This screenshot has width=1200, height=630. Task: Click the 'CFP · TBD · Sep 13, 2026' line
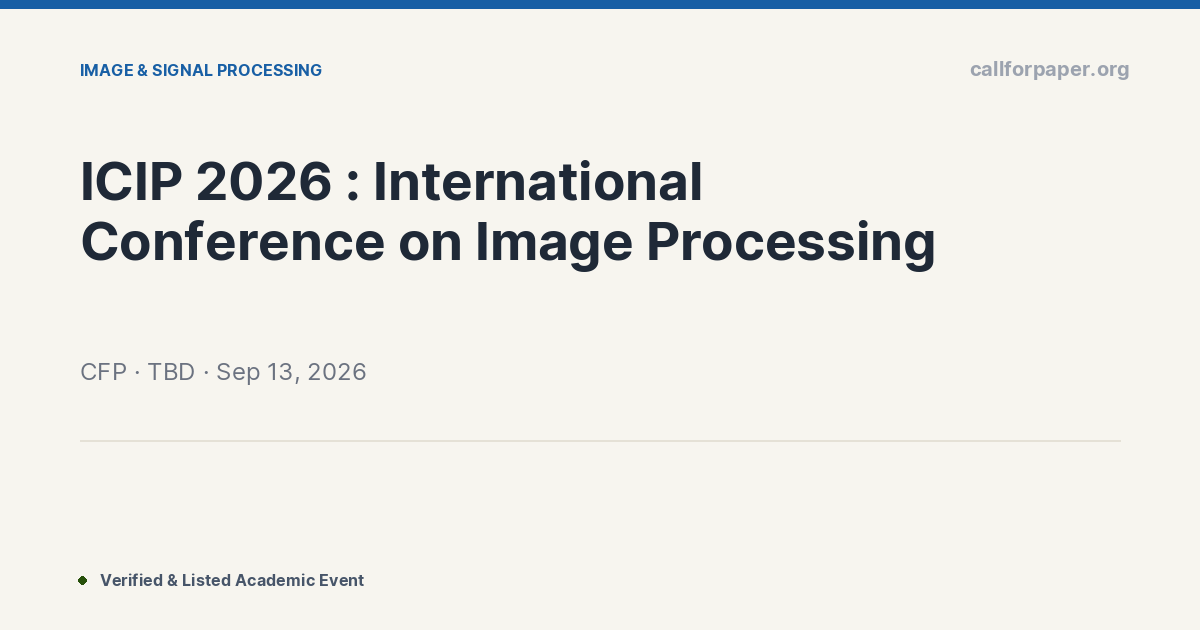[x=223, y=372]
